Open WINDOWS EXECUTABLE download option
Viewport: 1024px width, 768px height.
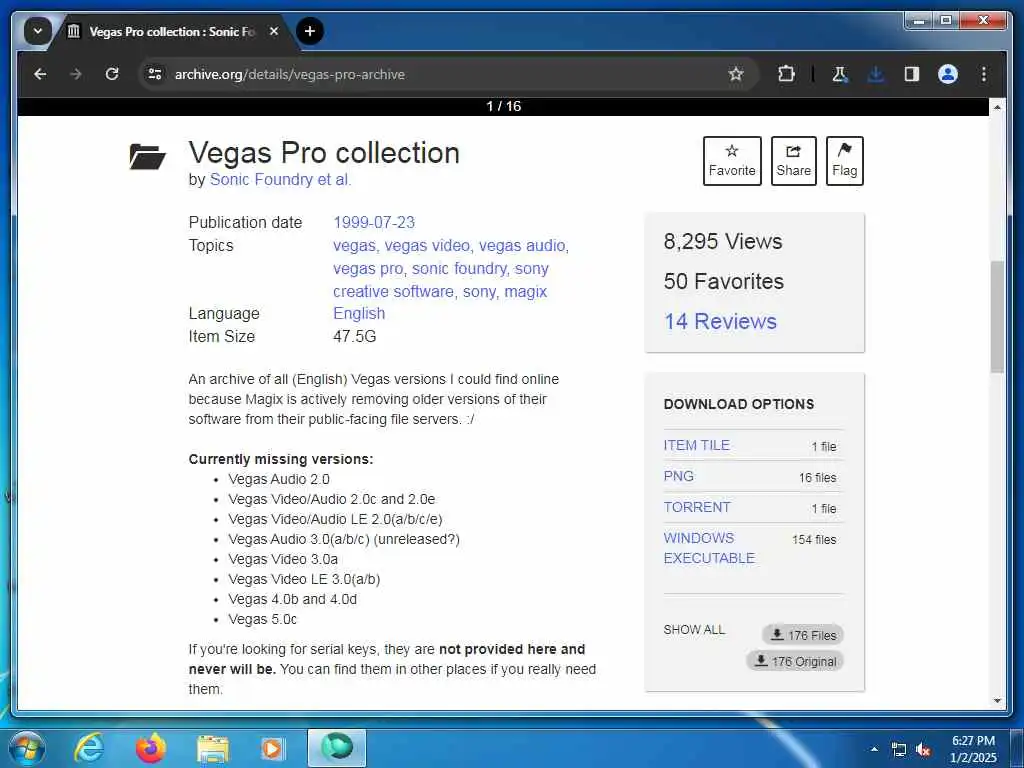709,548
